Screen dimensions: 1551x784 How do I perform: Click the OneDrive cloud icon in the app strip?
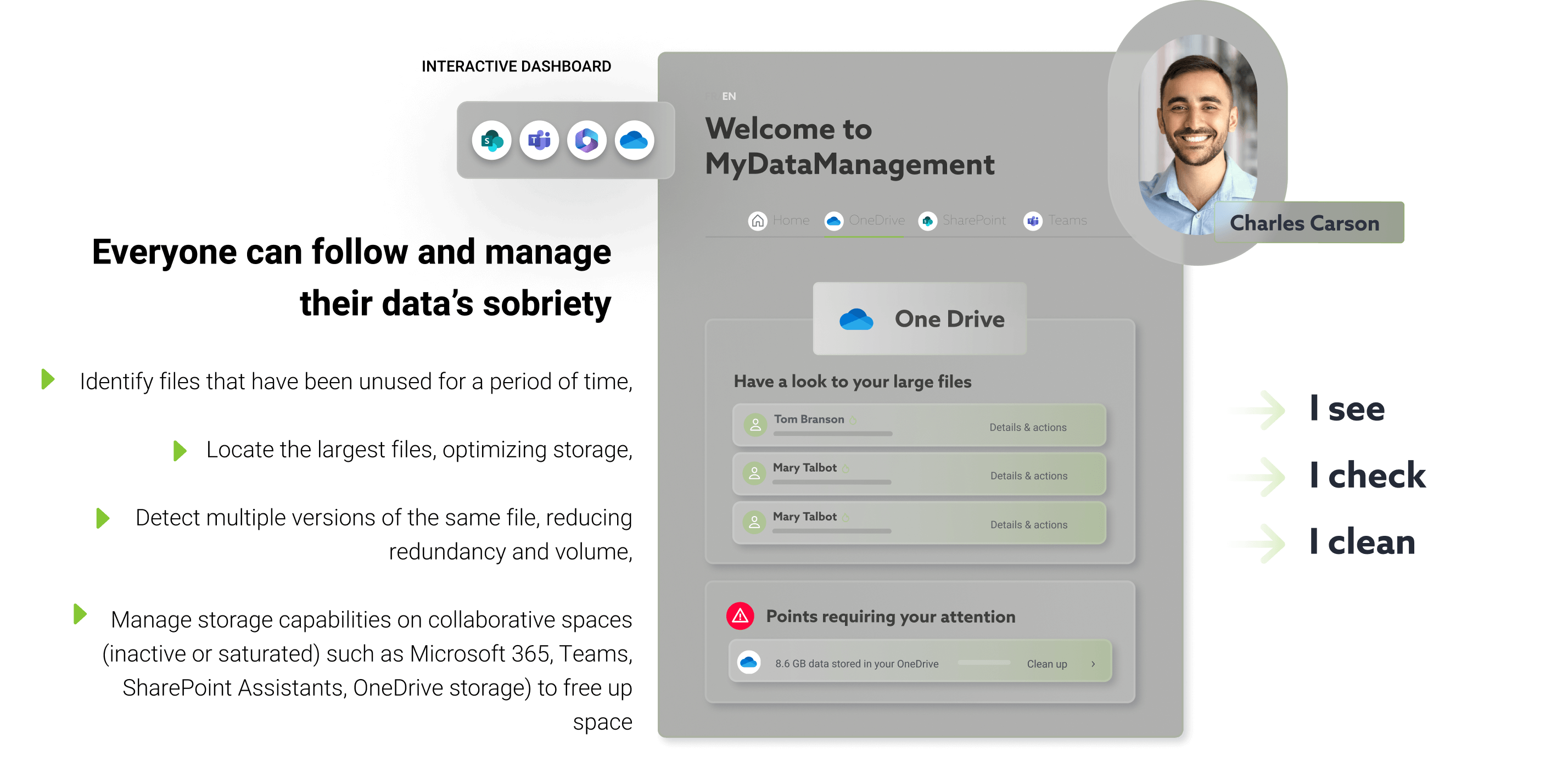tap(635, 139)
